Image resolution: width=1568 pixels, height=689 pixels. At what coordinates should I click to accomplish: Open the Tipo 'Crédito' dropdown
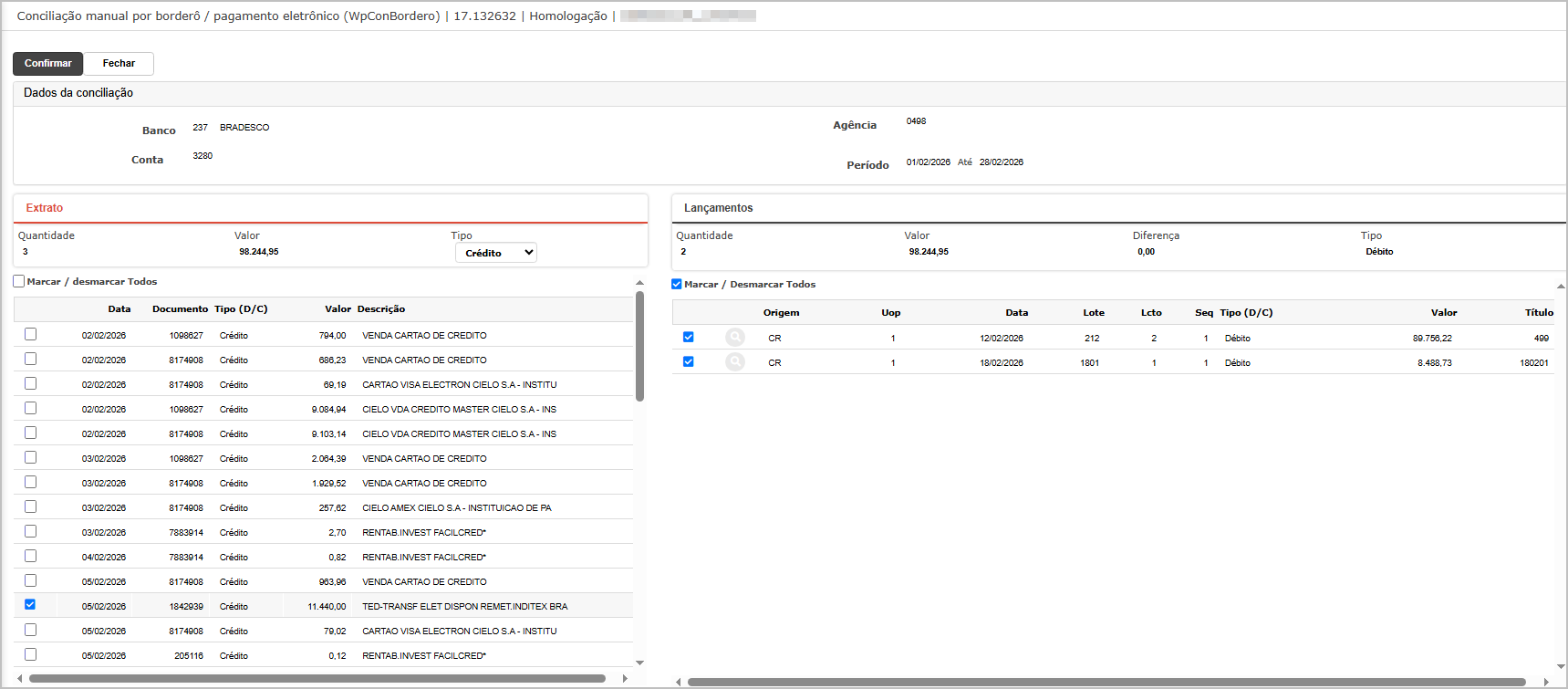point(495,253)
